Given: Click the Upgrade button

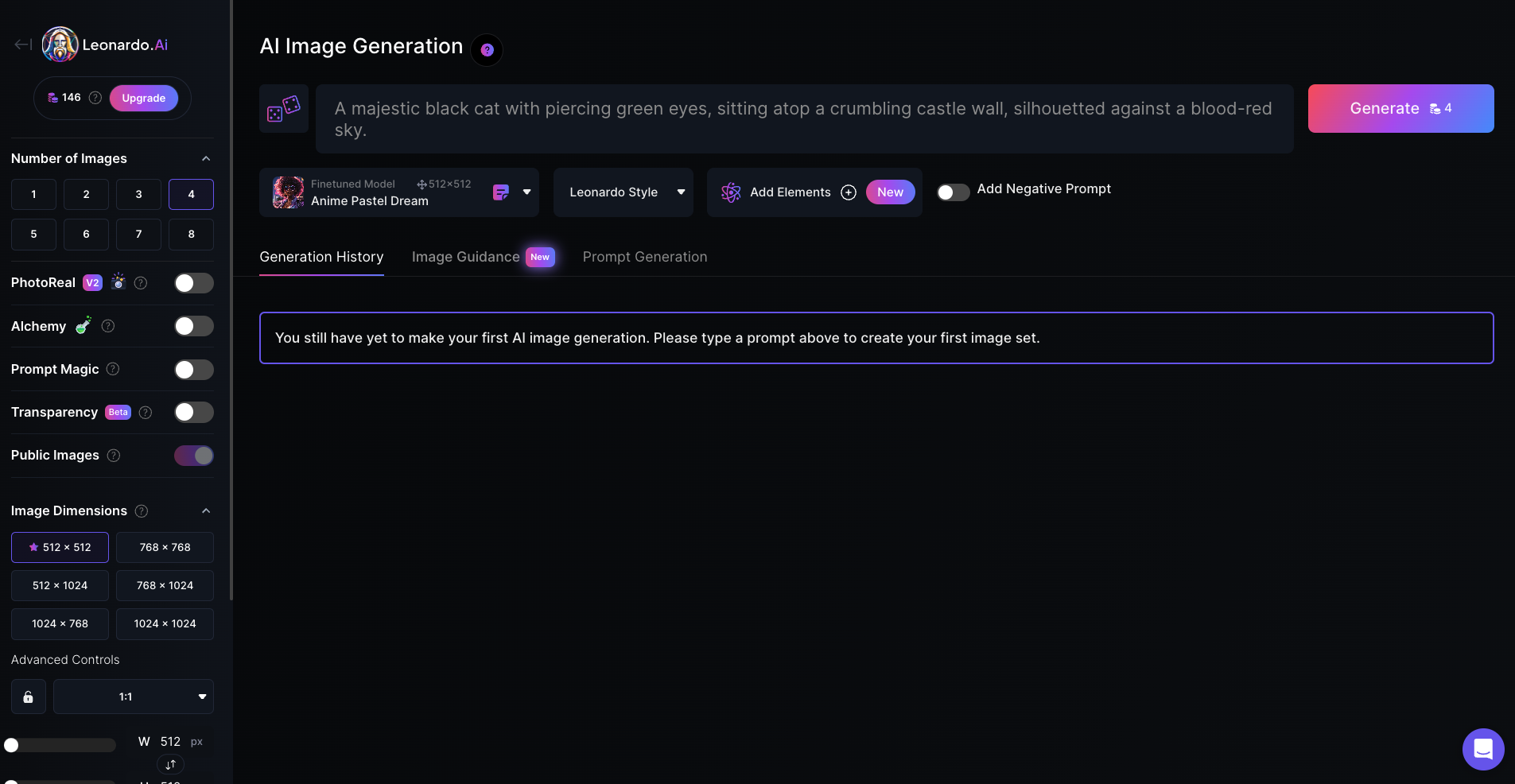Looking at the screenshot, I should pyautogui.click(x=143, y=98).
